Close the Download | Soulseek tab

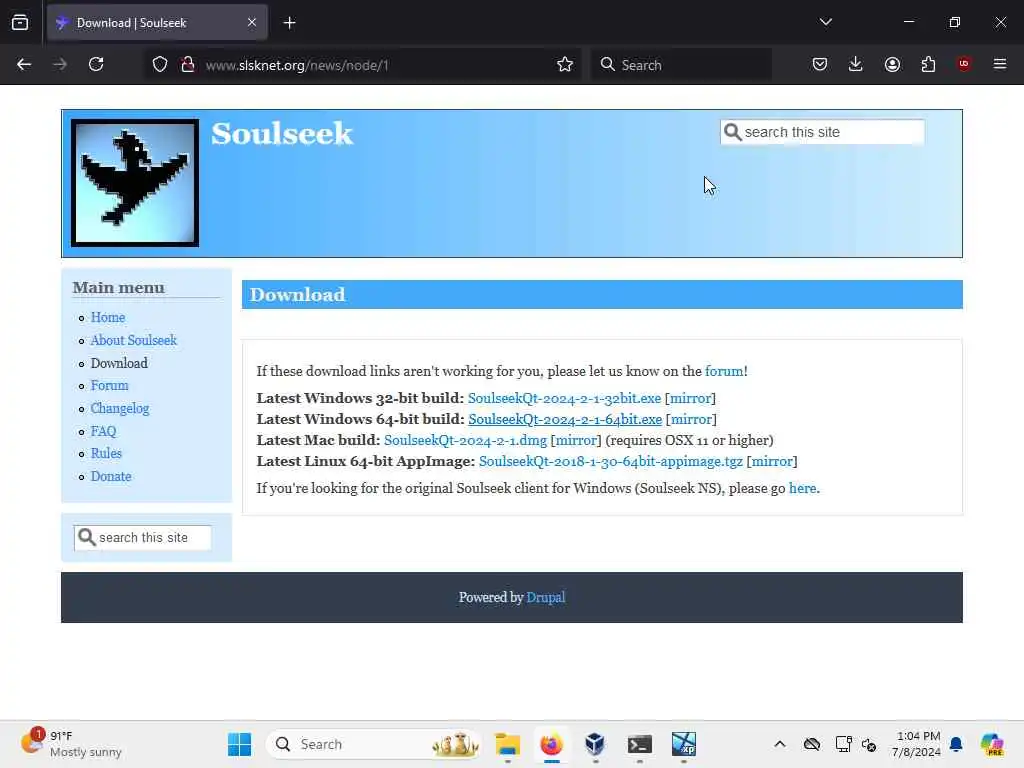[x=252, y=23]
